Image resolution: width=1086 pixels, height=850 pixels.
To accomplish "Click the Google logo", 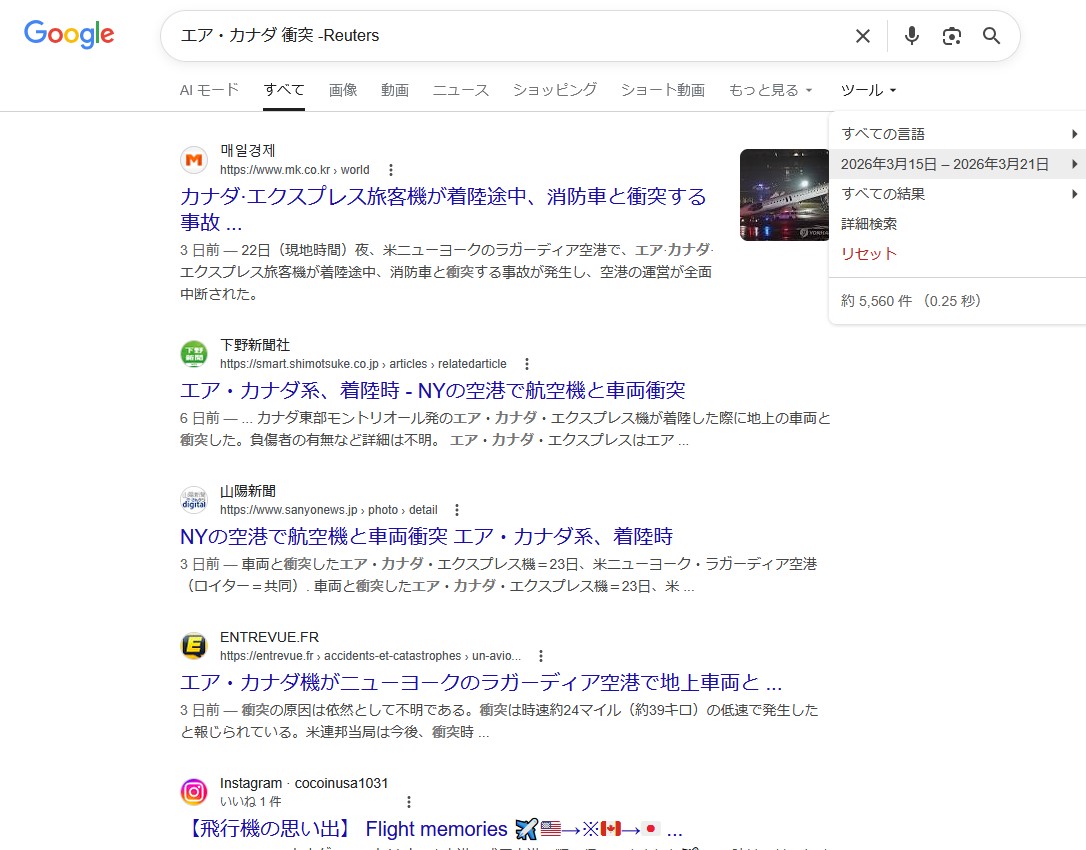I will (x=69, y=34).
